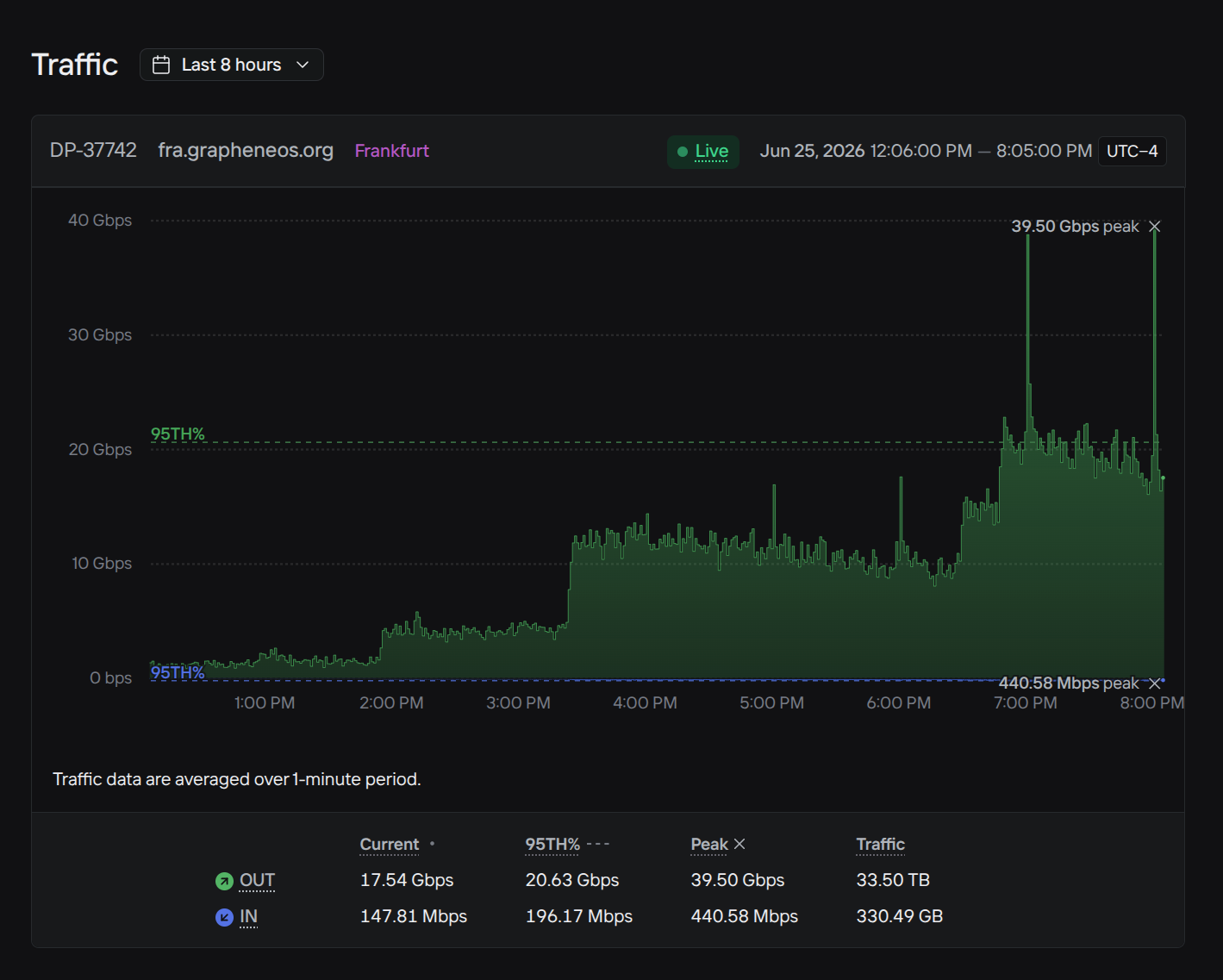Click the green 95TH% line label on chart
Image resolution: width=1223 pixels, height=980 pixels.
(178, 434)
